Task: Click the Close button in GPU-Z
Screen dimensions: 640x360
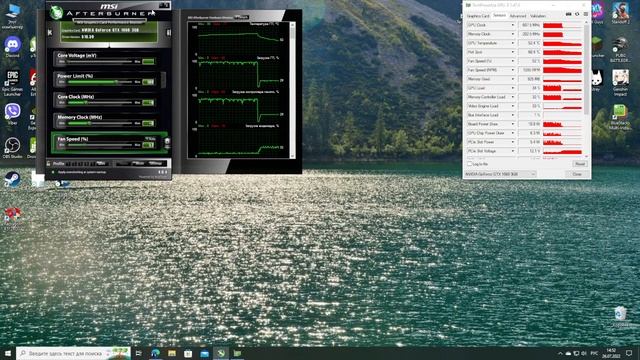Action: [x=577, y=174]
